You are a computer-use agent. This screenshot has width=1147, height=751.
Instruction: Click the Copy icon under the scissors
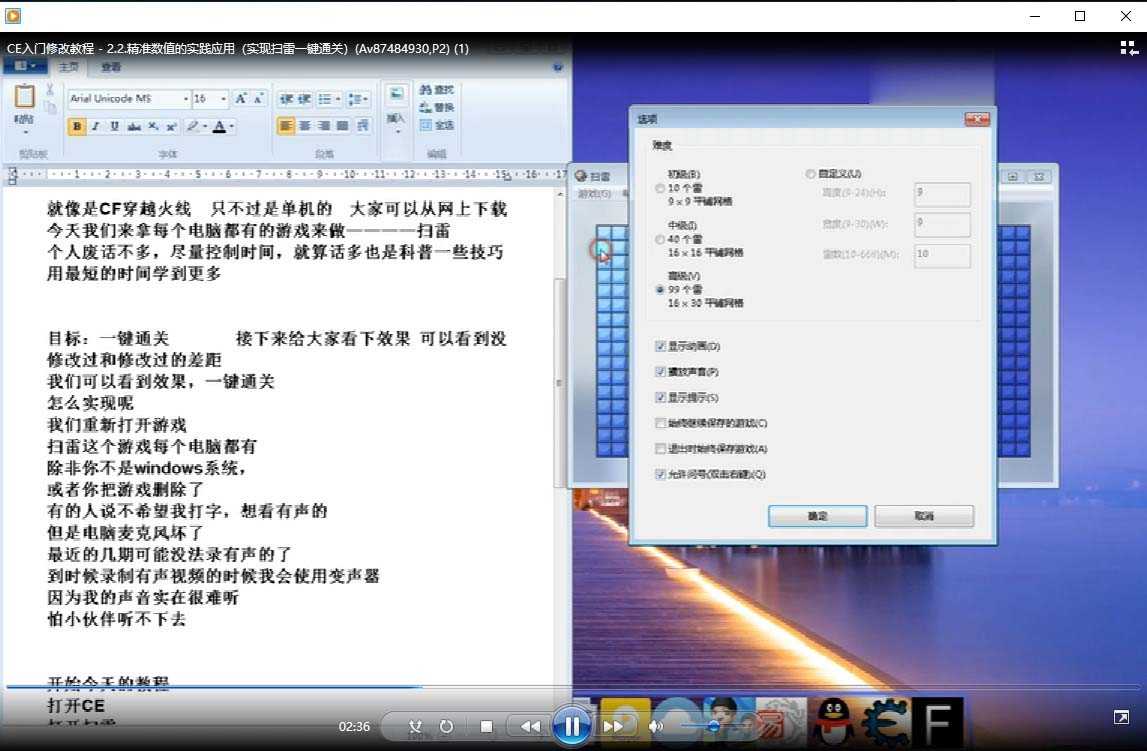[x=50, y=107]
